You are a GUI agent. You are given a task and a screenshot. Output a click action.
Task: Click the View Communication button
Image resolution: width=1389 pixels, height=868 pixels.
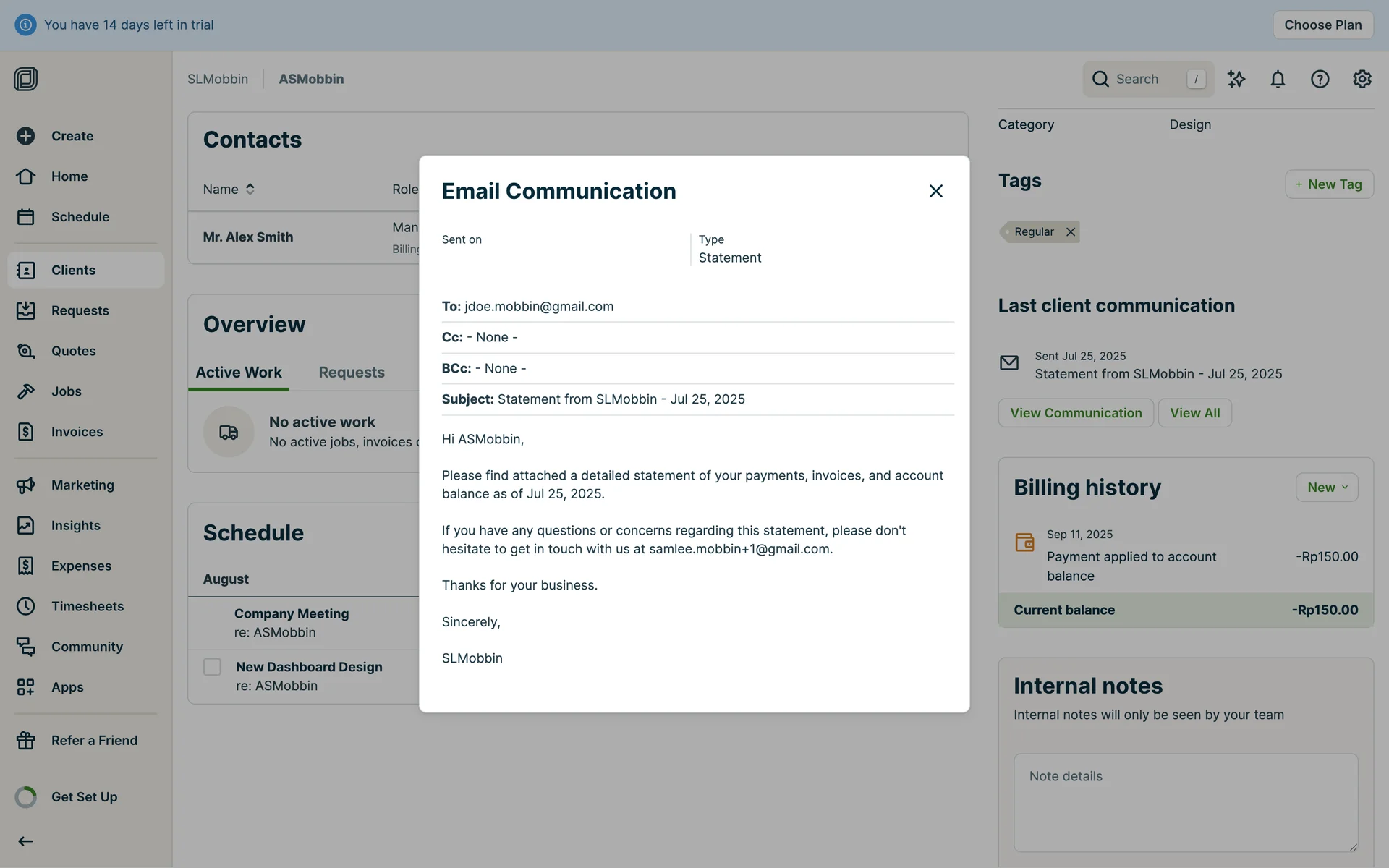(1075, 413)
